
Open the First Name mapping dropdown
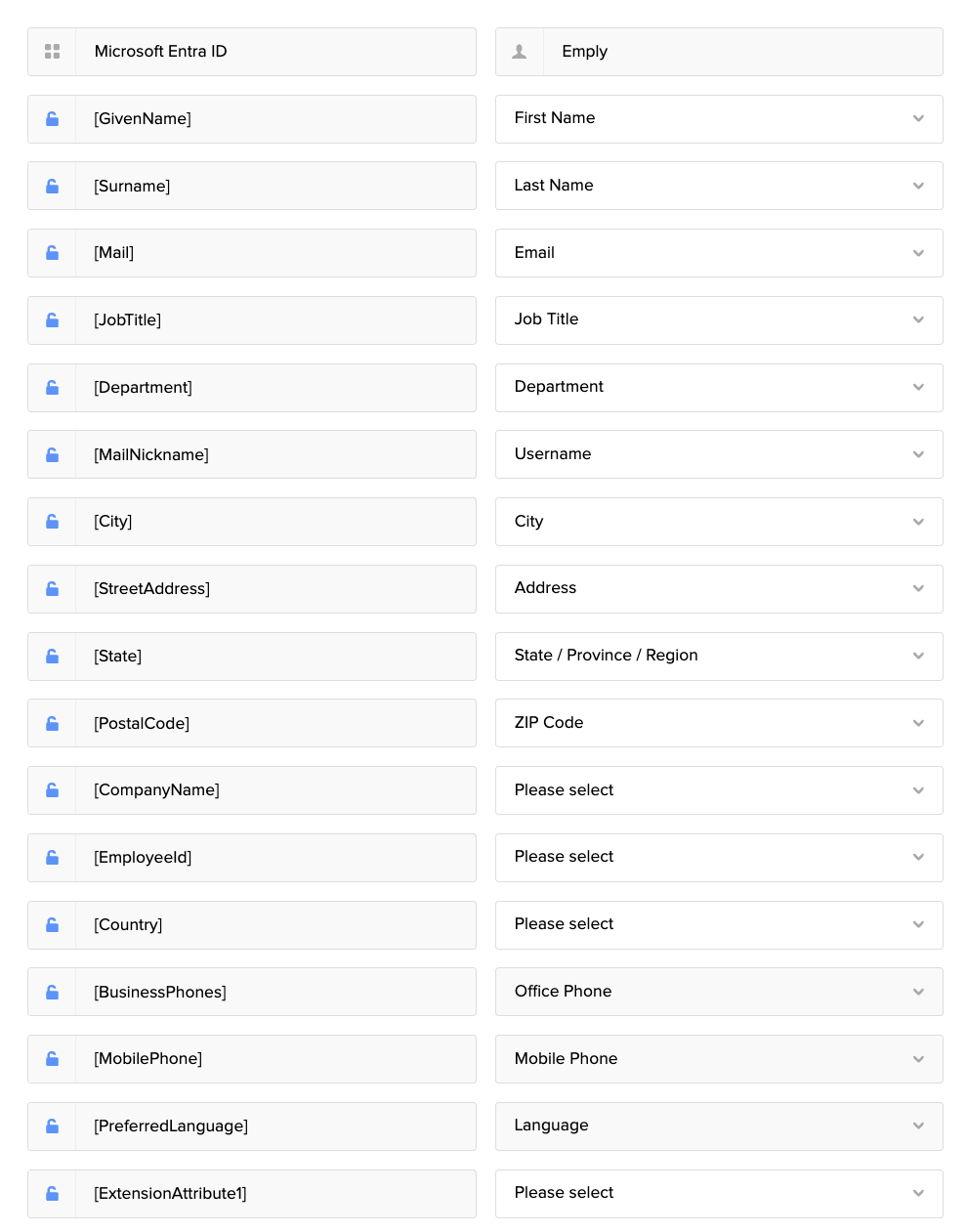718,119
